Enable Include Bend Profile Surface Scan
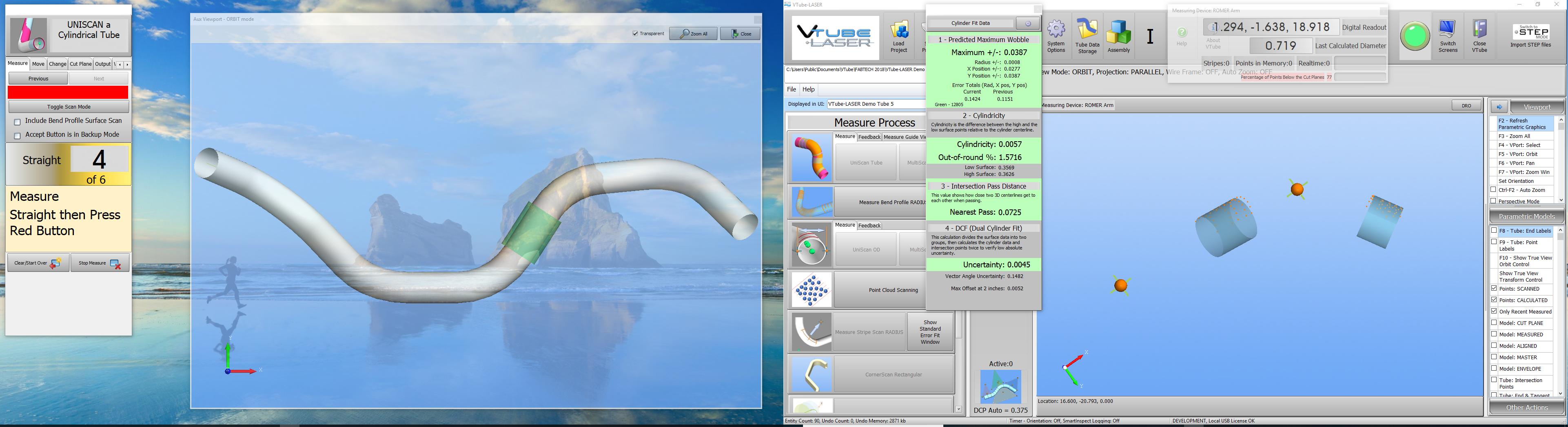This screenshot has width=1568, height=427. pyautogui.click(x=18, y=122)
